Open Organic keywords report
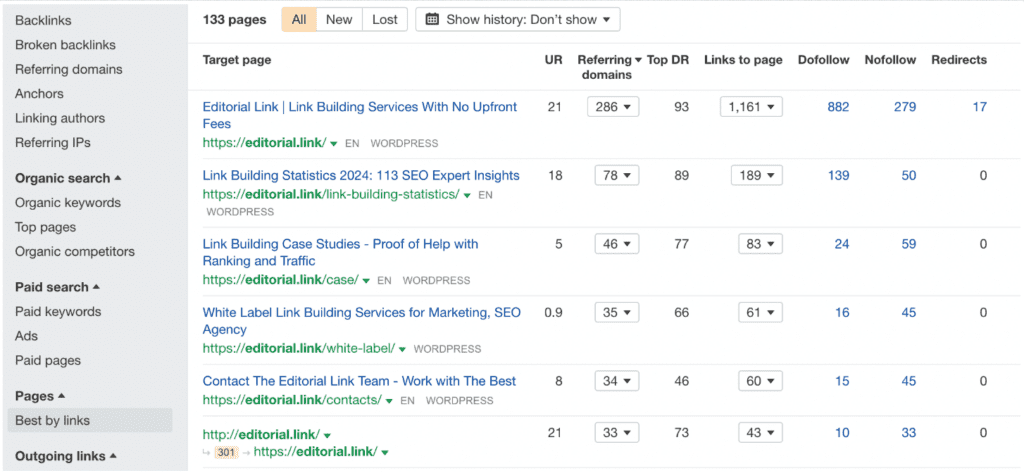The image size is (1024, 473). [x=68, y=203]
